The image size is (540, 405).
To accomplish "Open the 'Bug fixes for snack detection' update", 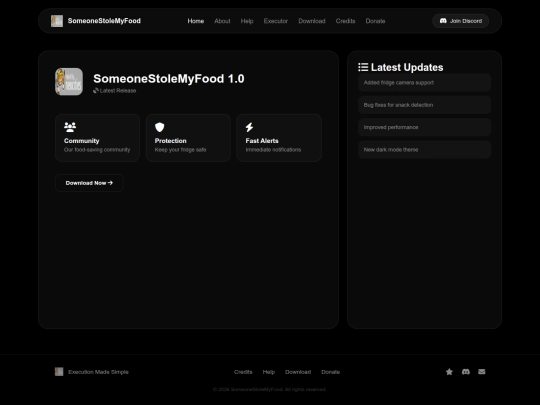I will [x=424, y=105].
